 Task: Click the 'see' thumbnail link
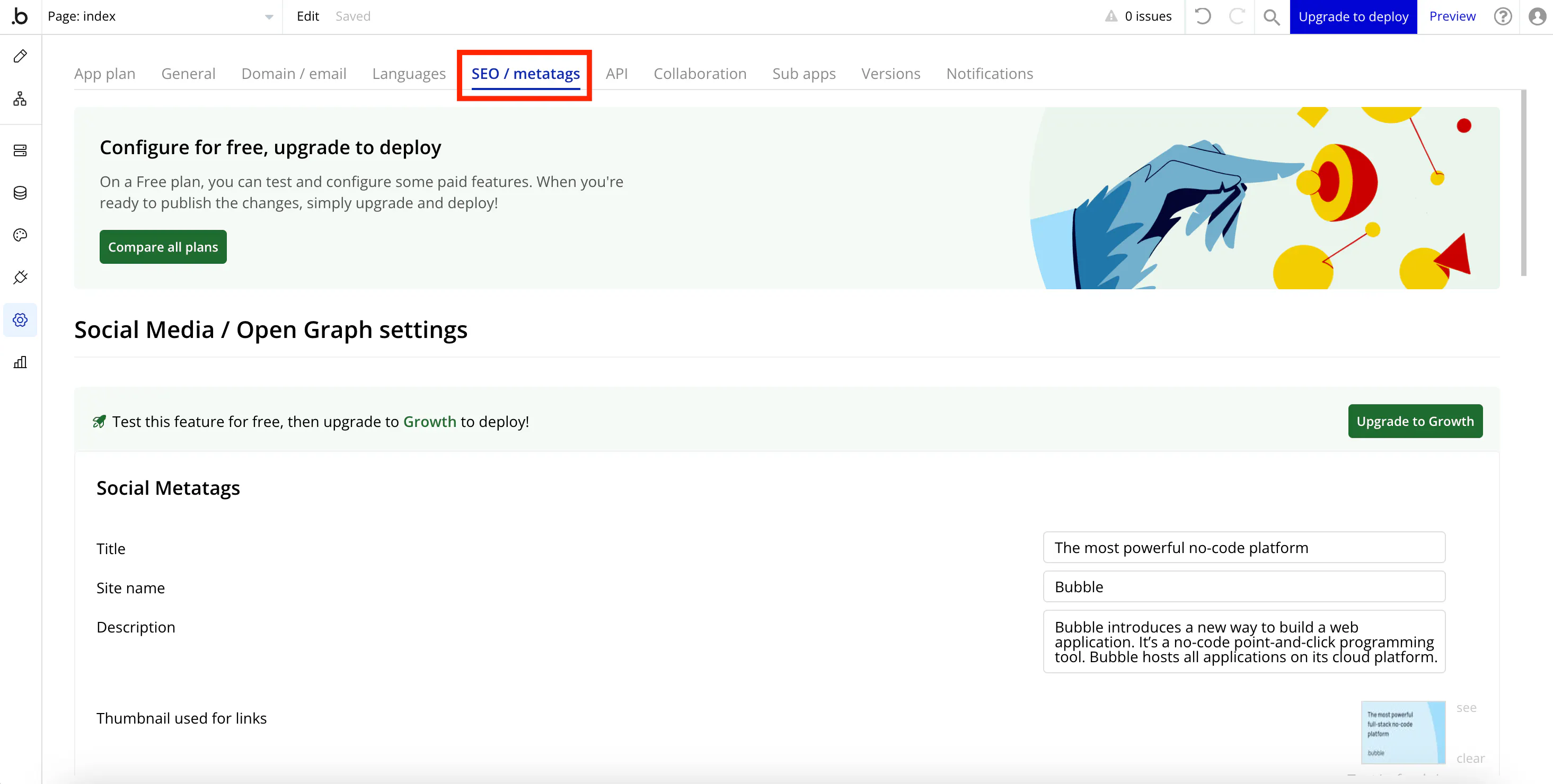coord(1466,708)
